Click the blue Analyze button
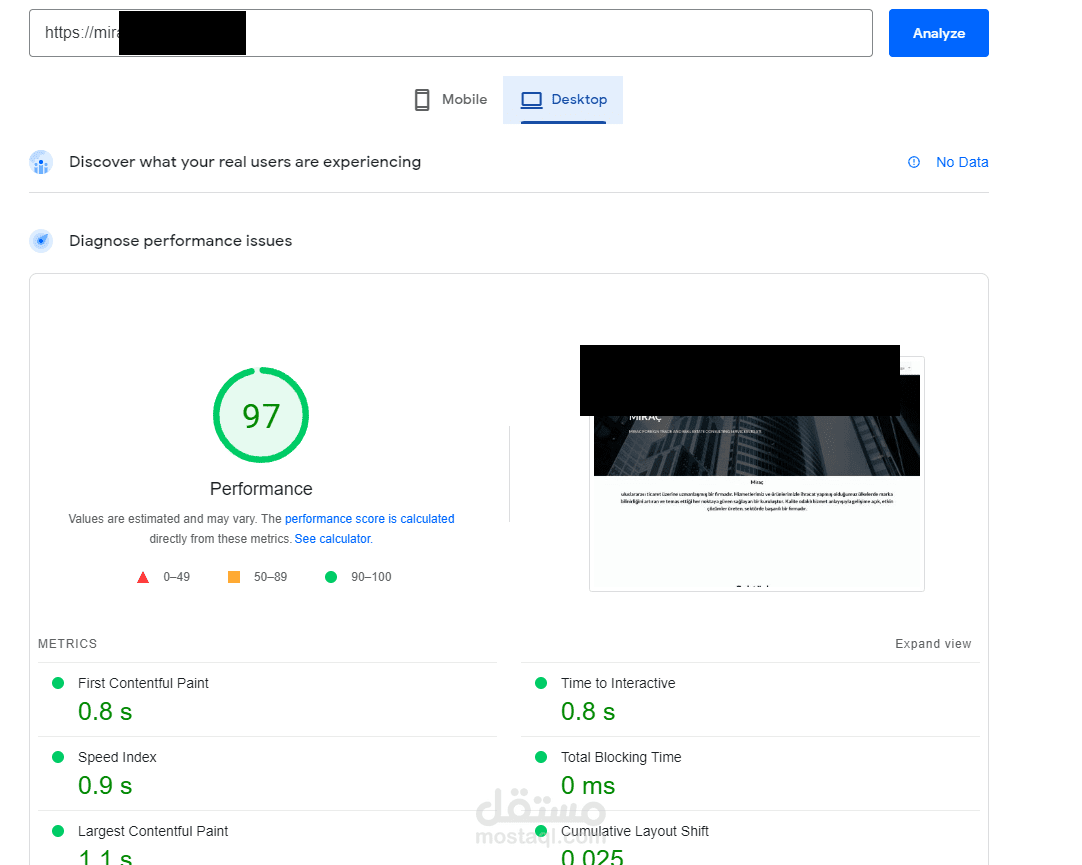 tap(938, 33)
